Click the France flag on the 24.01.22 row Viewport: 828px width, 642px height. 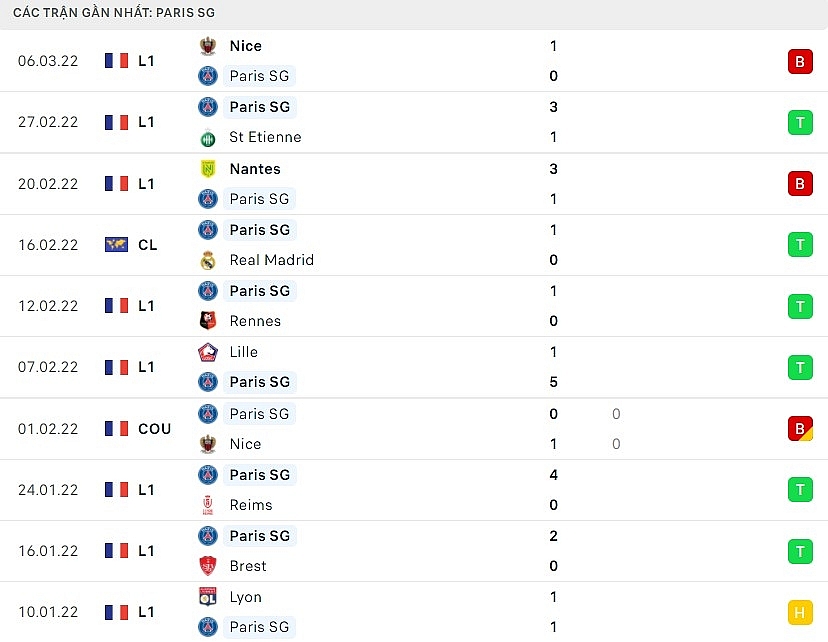pyautogui.click(x=117, y=490)
